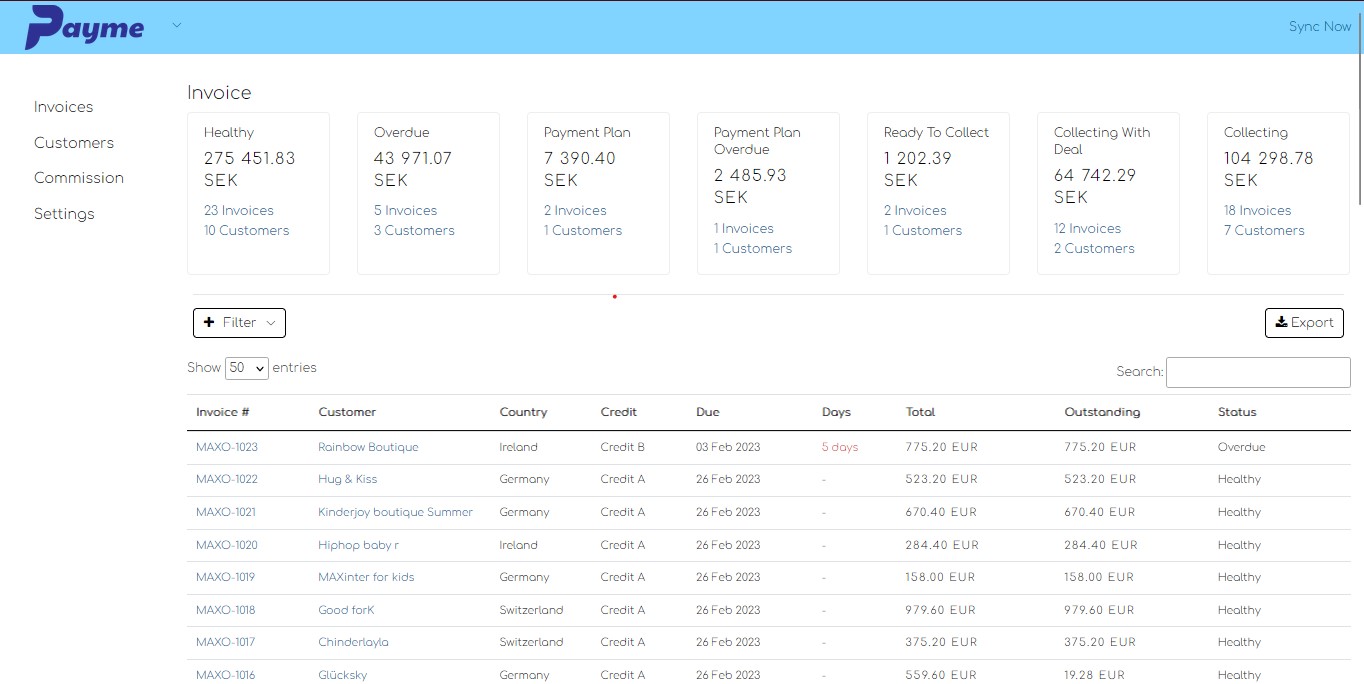
Task: Focus the Search input field
Action: point(1257,372)
